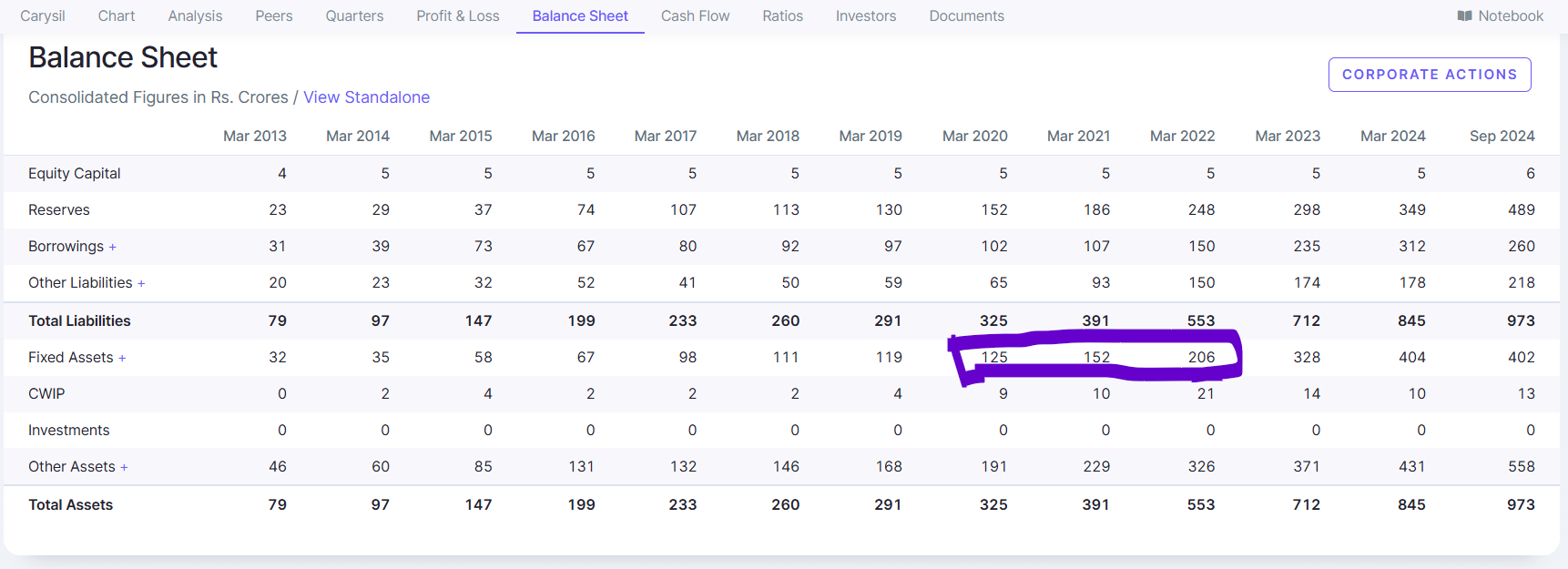Click CWIP value 21 for Mar 2022
The image size is (1568, 569).
[1206, 394]
